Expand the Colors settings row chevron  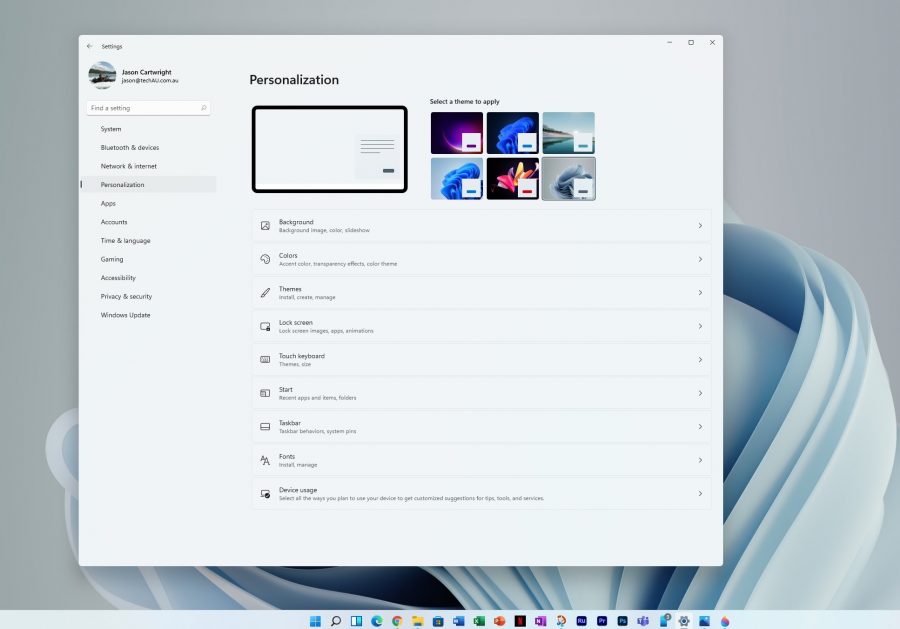pos(700,259)
